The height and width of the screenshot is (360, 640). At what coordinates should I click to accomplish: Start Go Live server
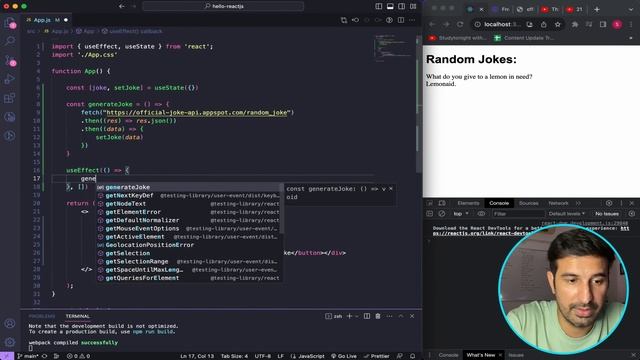(344, 356)
